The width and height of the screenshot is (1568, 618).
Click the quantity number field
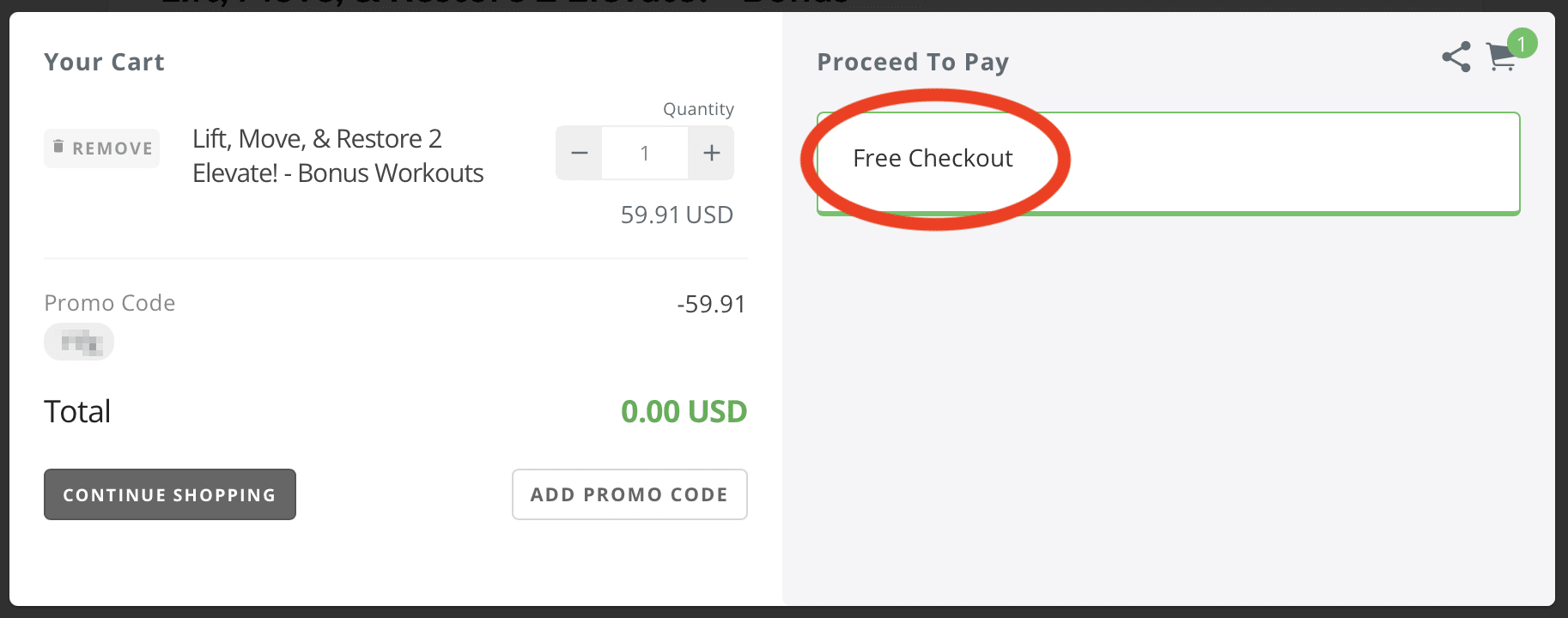(x=645, y=153)
